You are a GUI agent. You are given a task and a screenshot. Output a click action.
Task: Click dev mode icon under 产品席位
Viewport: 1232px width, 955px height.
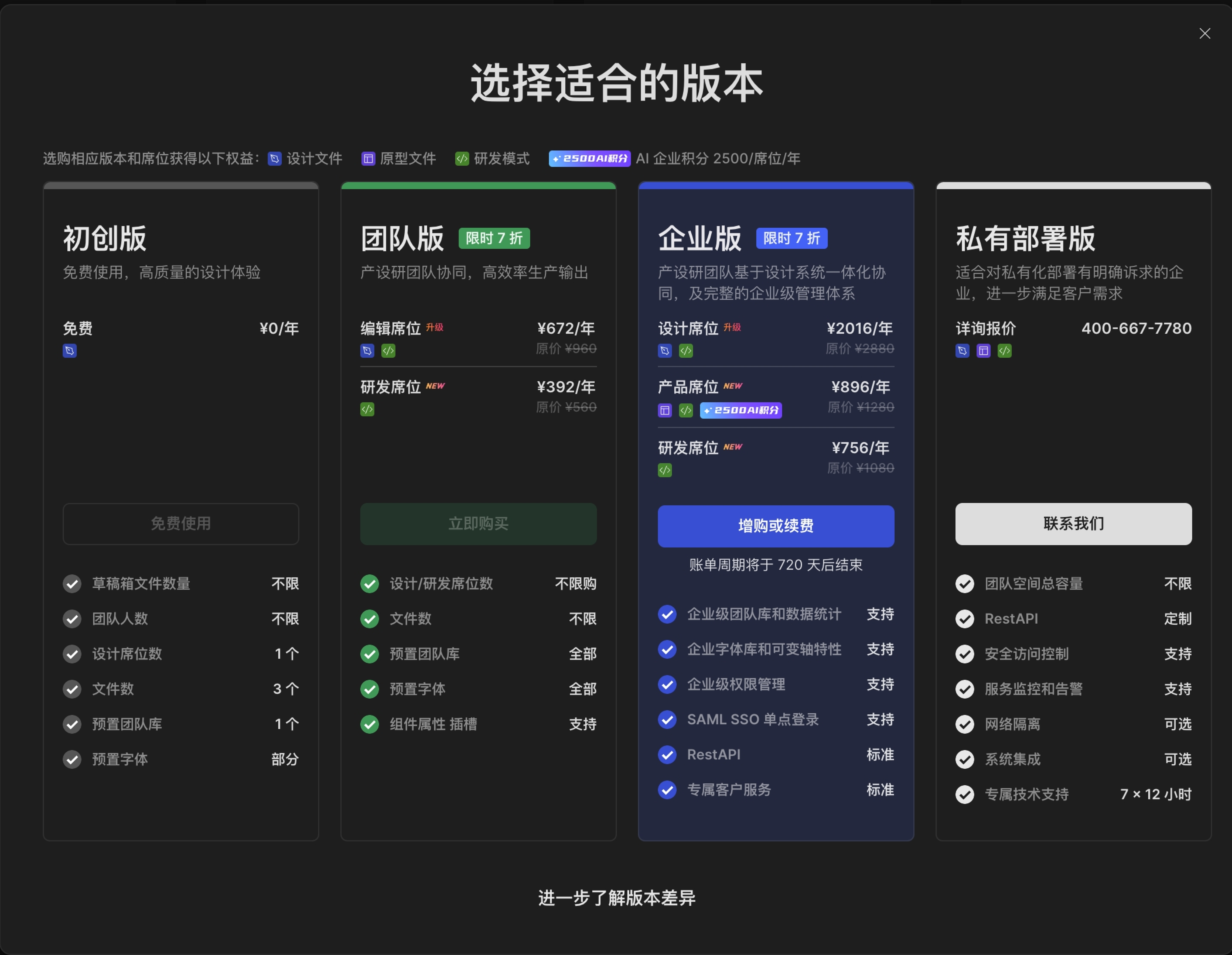click(x=686, y=410)
